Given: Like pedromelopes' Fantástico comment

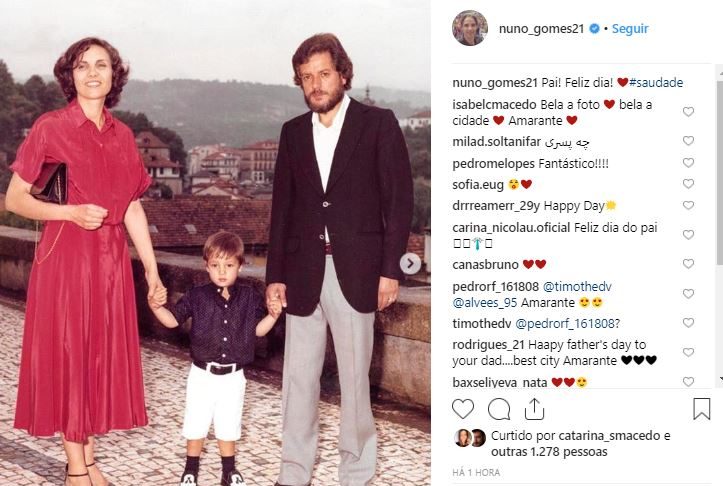Looking at the screenshot, I should pyautogui.click(x=688, y=163).
